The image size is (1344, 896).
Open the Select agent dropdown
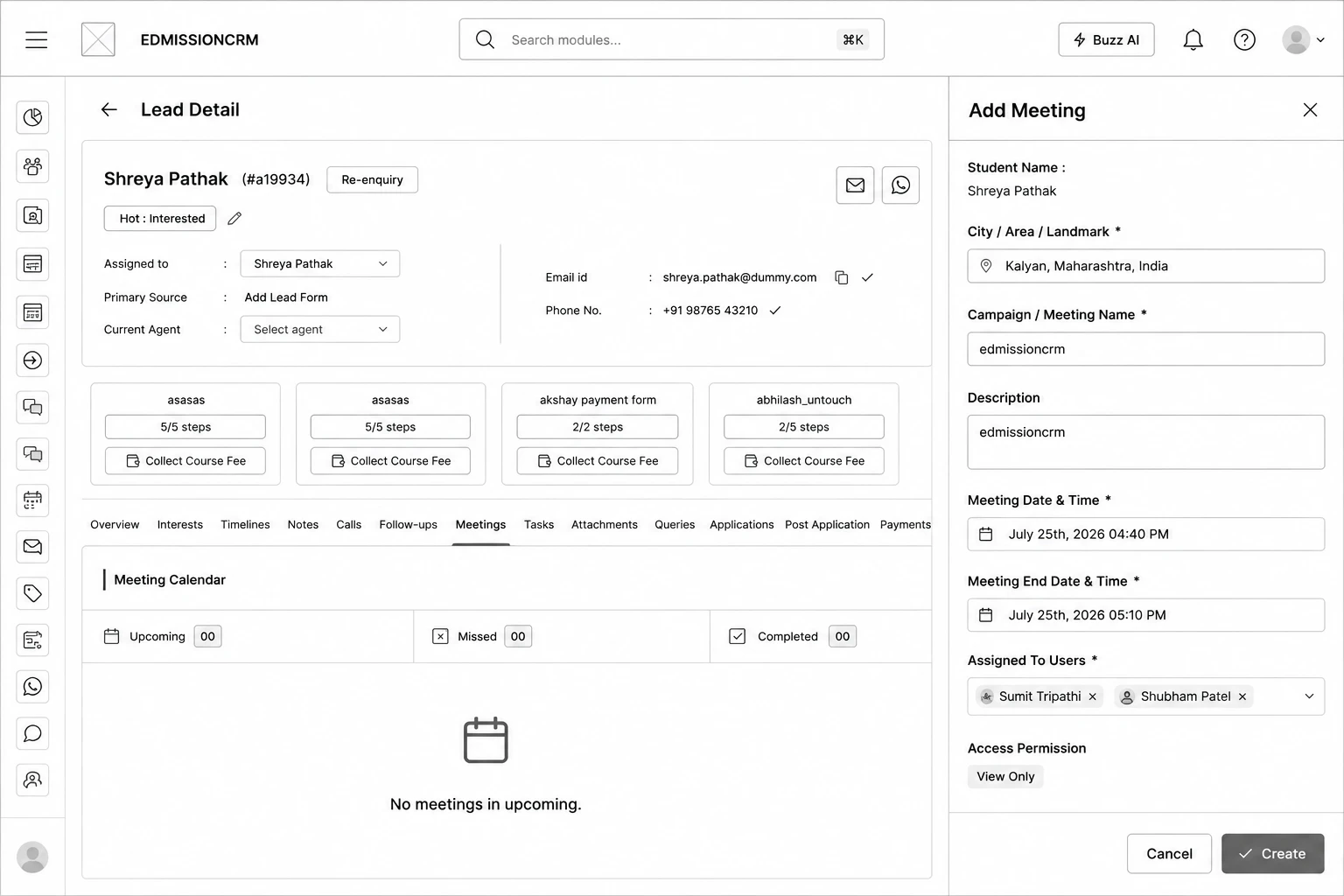(320, 329)
